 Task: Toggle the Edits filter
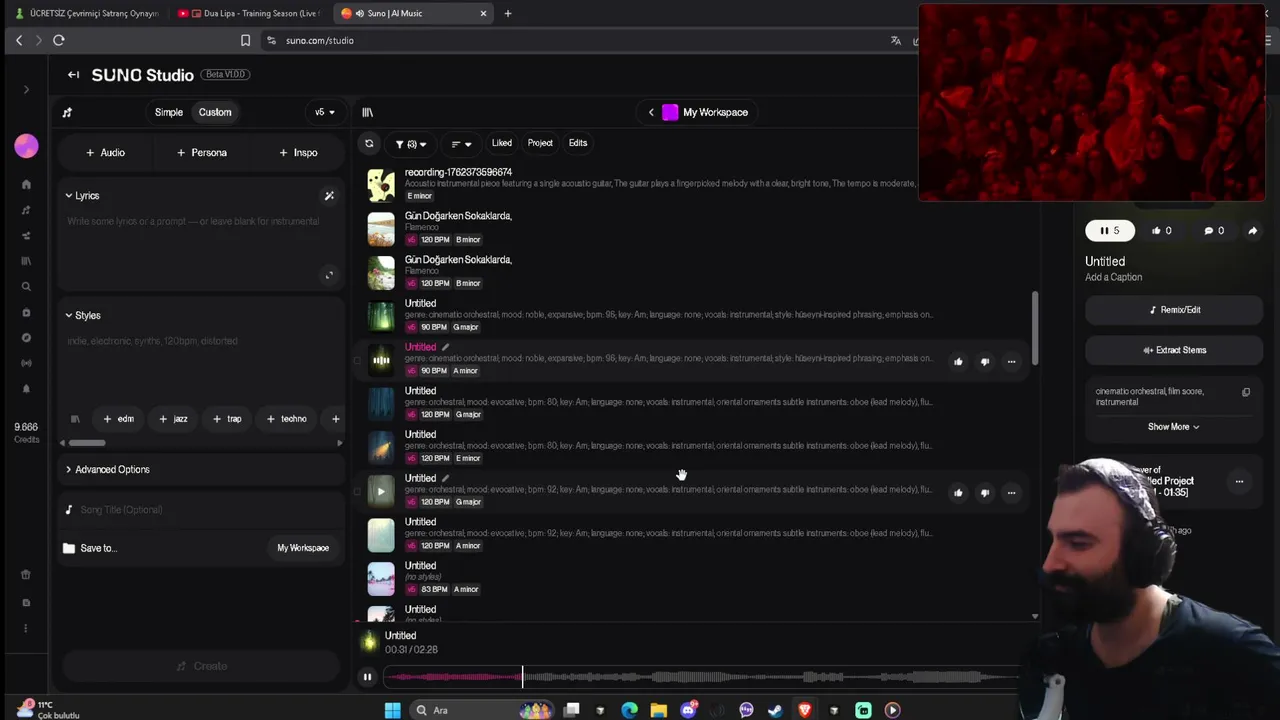[578, 143]
